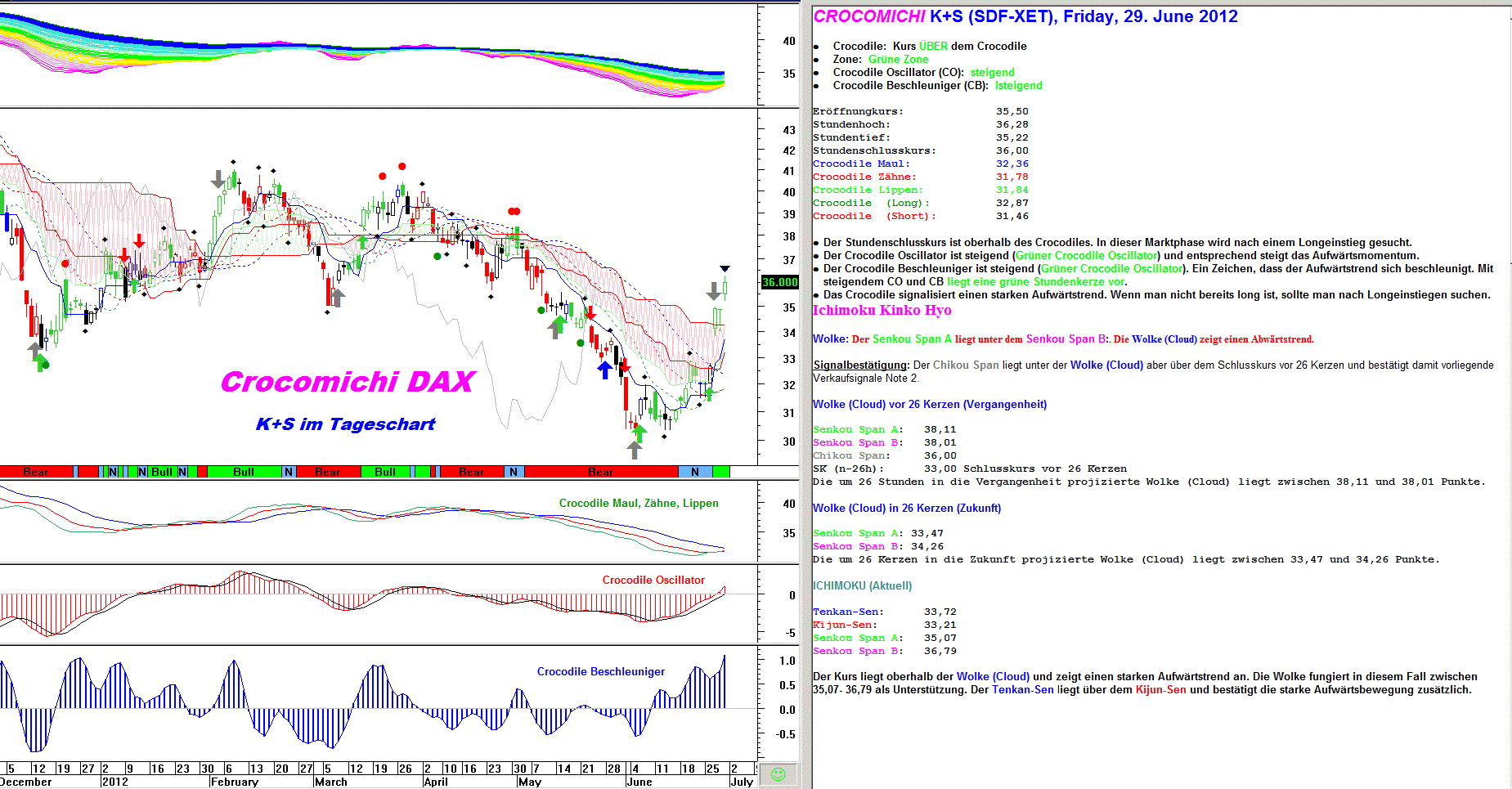Click the Crocodile Maul, Zähne, Lippen label
Image resolution: width=1512 pixels, height=789 pixels.
click(639, 503)
